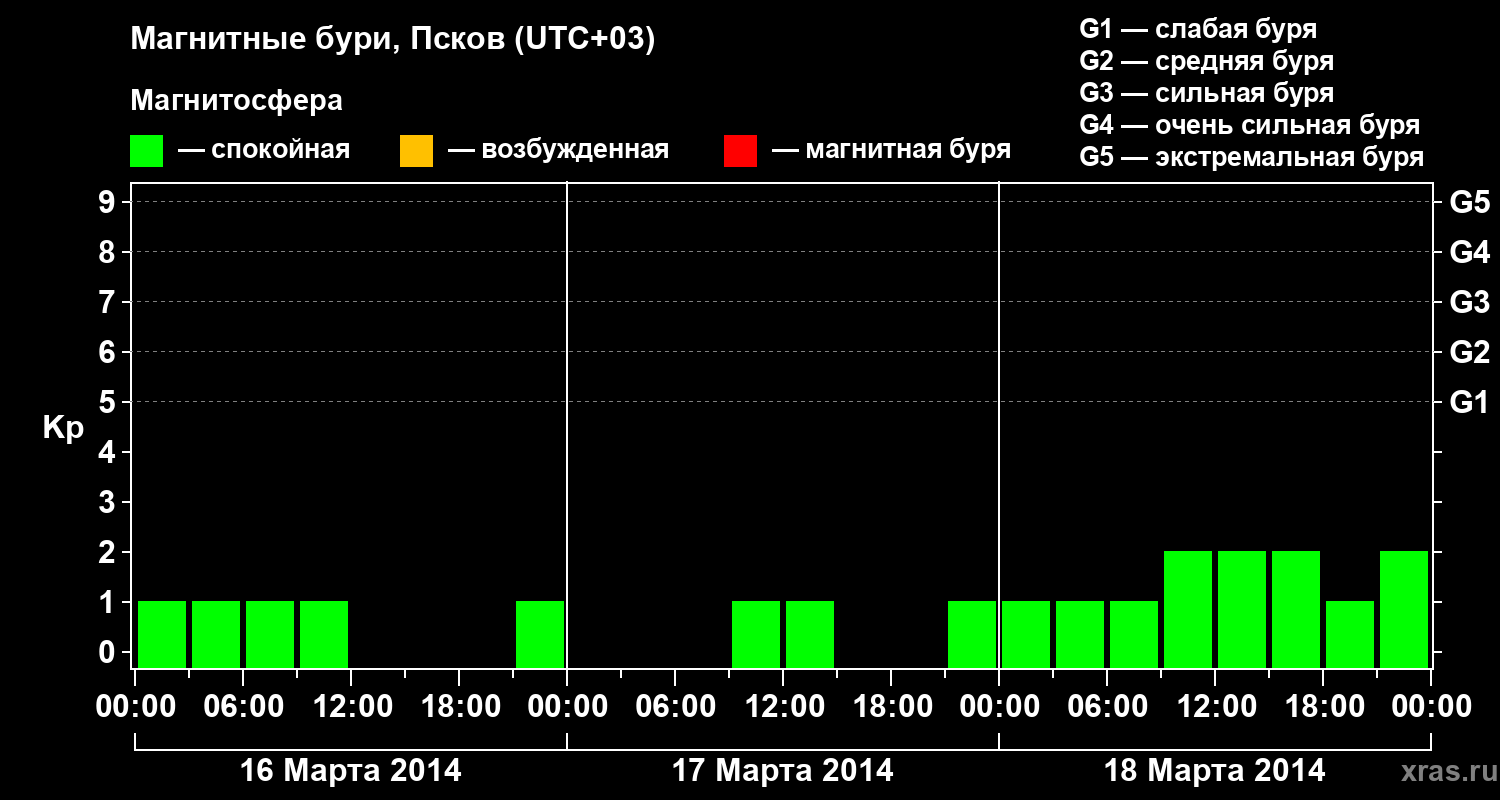This screenshot has height=800, width=1500.
Task: Click the '12:00' time label under 18 March
Action: tap(1215, 707)
